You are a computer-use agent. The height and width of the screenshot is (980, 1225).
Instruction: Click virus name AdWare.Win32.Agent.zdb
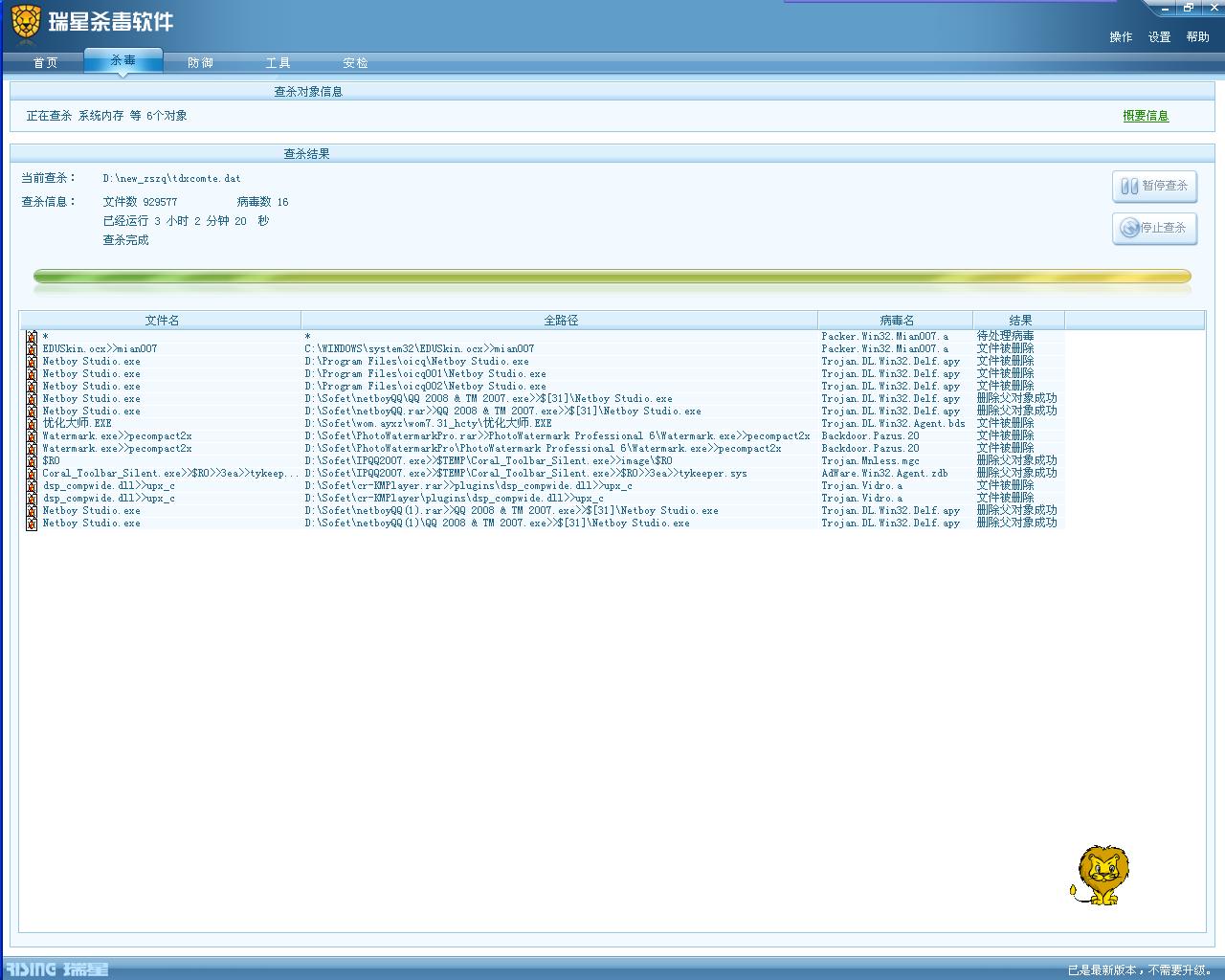(x=884, y=474)
